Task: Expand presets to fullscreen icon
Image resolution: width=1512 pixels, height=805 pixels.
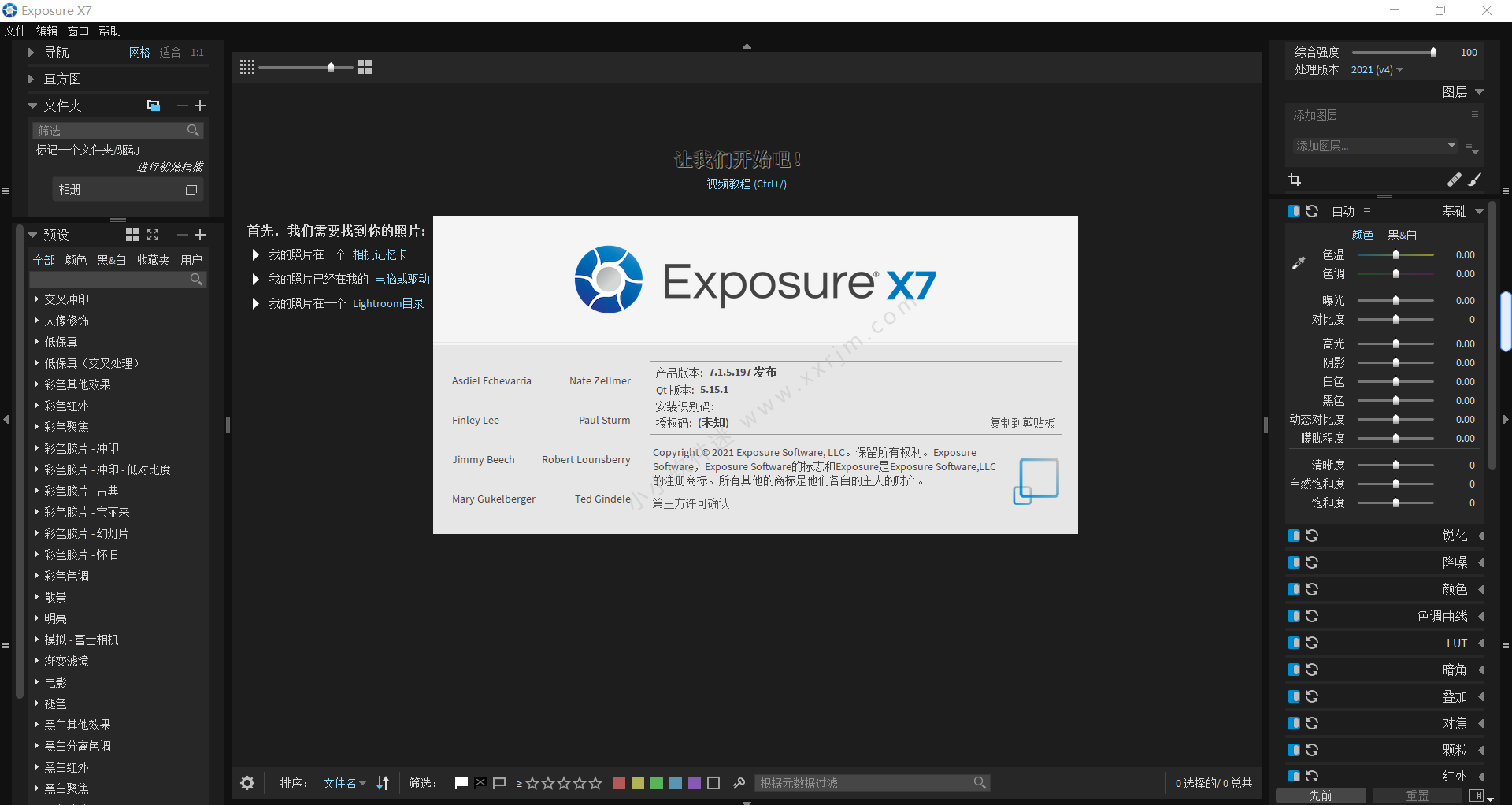Action: click(153, 235)
